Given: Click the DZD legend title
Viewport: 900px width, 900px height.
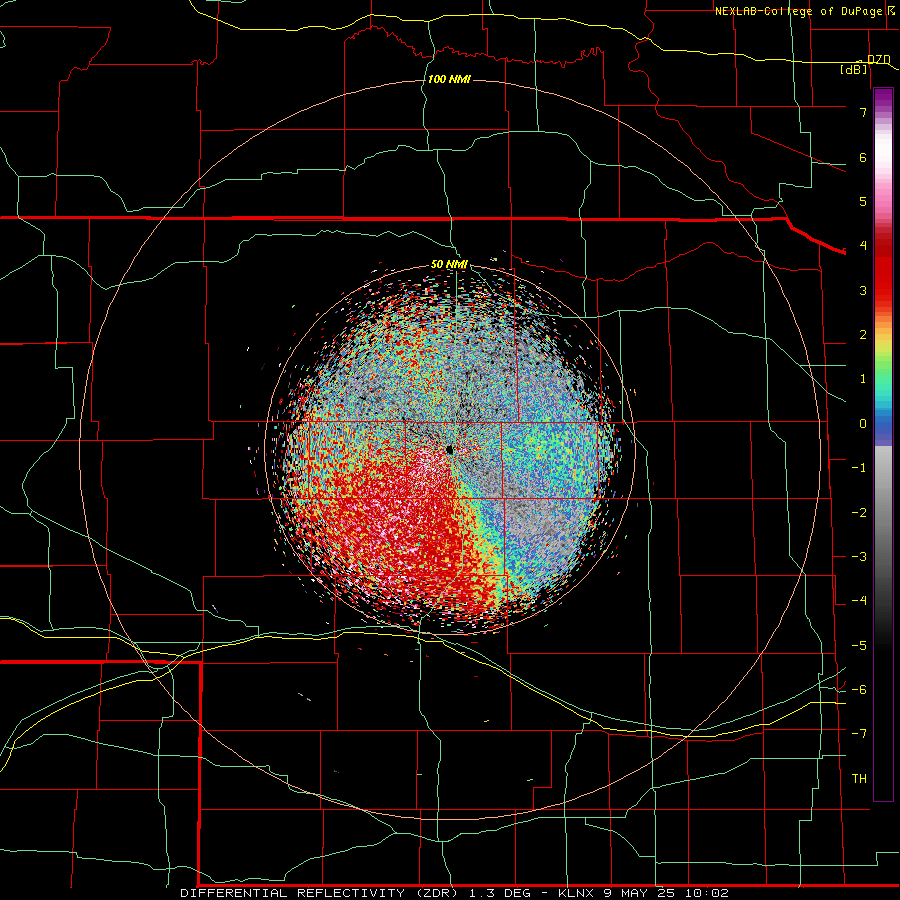Looking at the screenshot, I should (x=879, y=59).
